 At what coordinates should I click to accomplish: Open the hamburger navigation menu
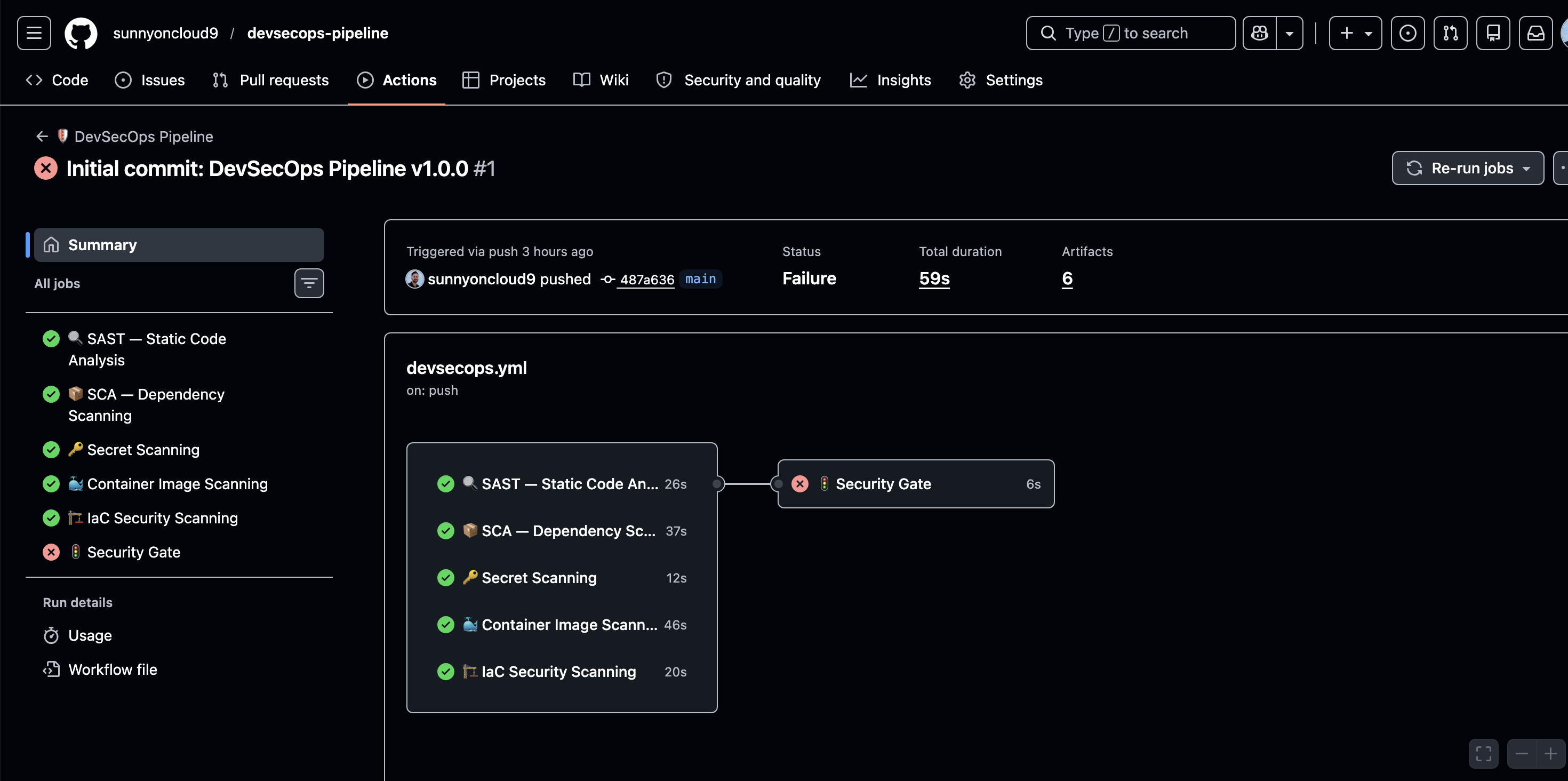click(34, 33)
